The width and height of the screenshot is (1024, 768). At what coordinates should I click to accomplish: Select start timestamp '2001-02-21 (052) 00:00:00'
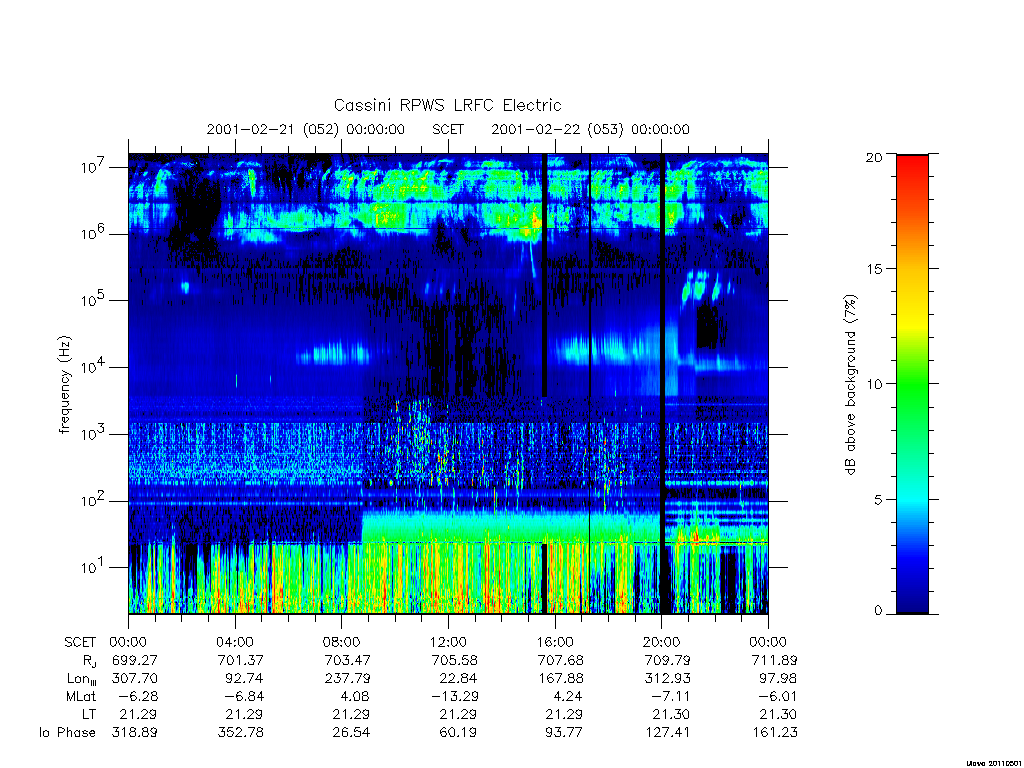point(305,129)
